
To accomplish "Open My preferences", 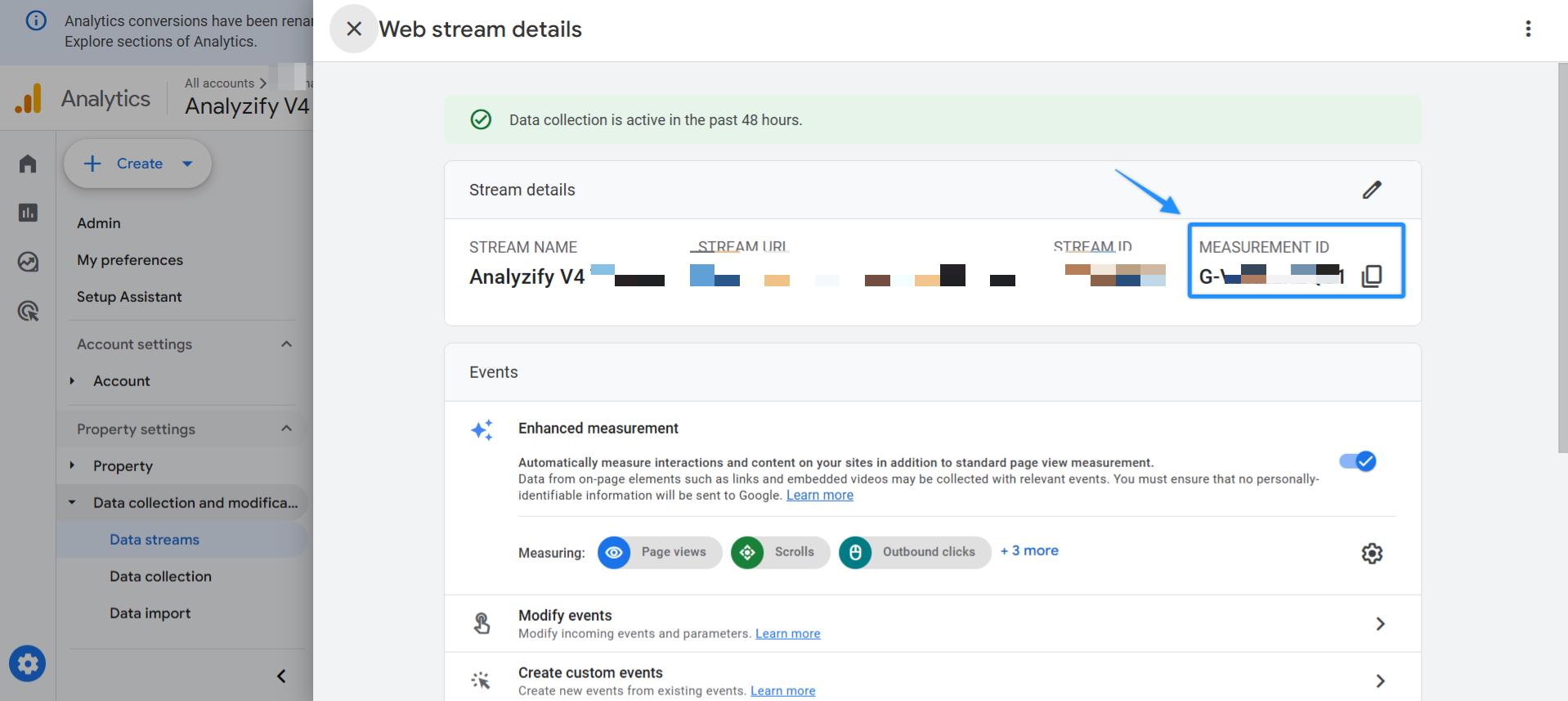I will tap(130, 259).
